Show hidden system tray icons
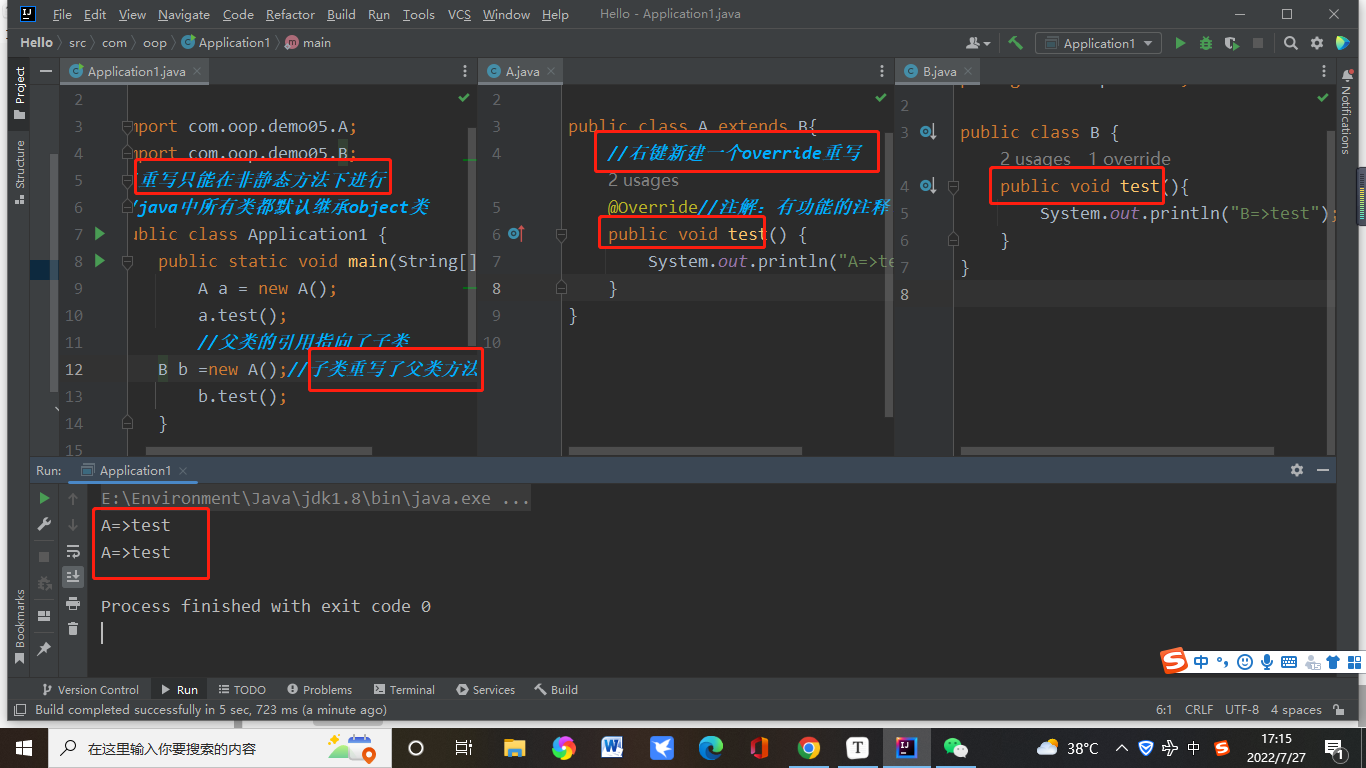This screenshot has width=1366, height=768. [1121, 748]
